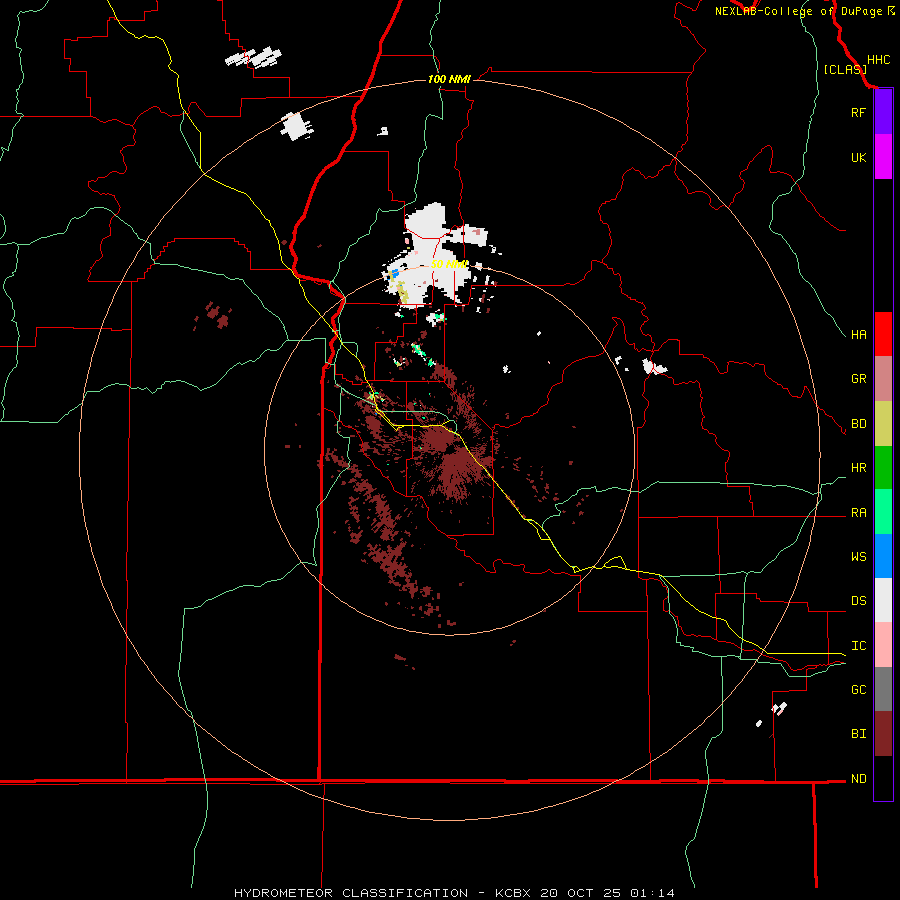Click the [CLAS] units label
The width and height of the screenshot is (900, 900).
845,69
